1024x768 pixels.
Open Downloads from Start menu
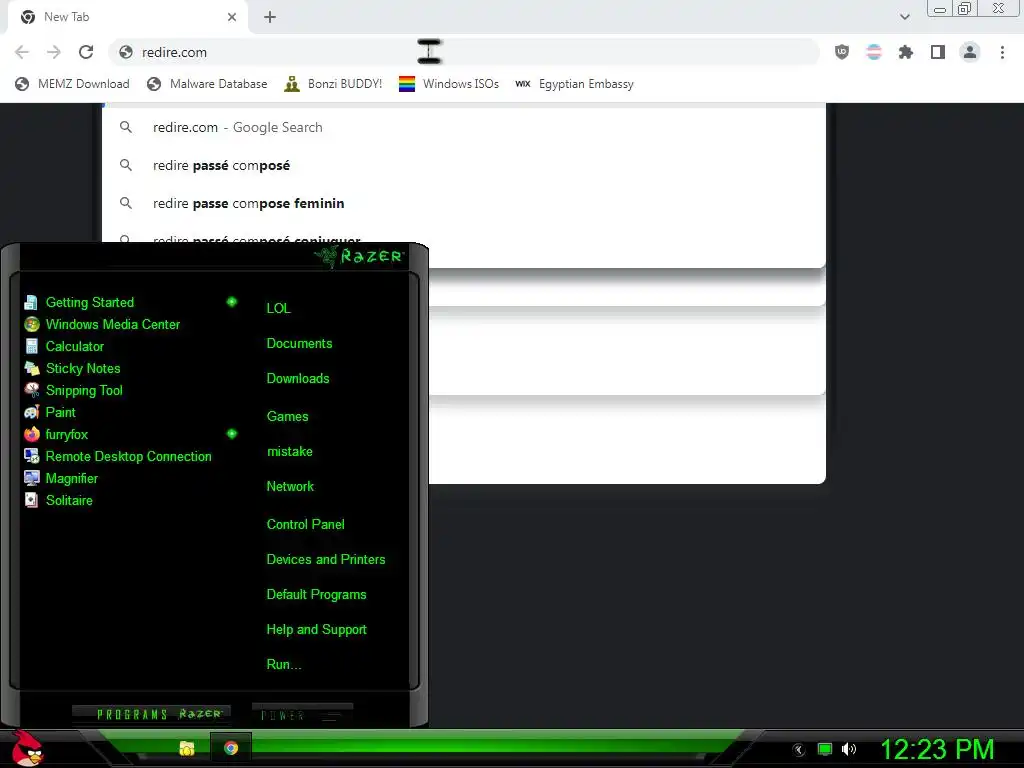[x=298, y=379]
